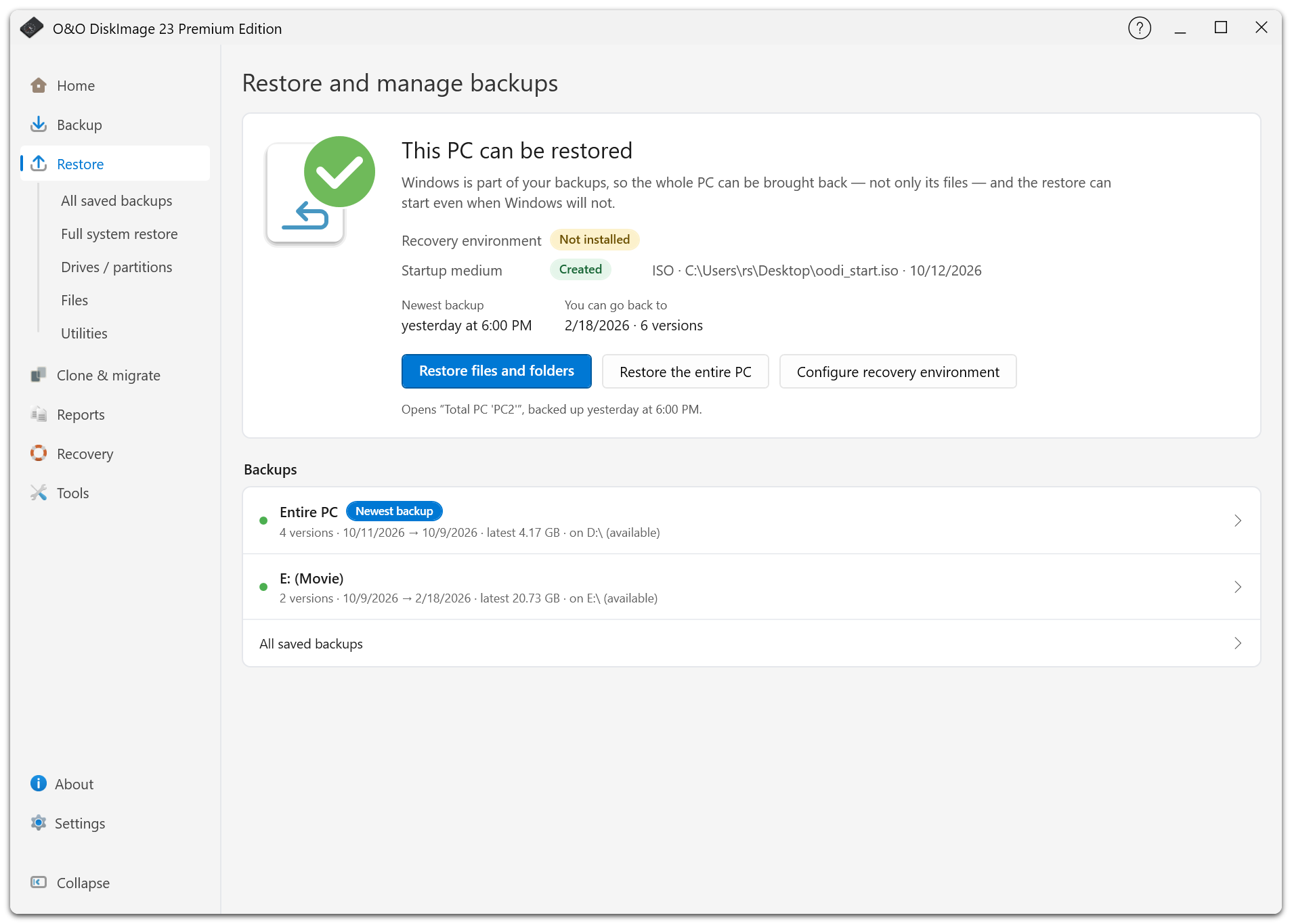Click the Newest backup blue badge
The width and height of the screenshot is (1292, 924).
tap(394, 511)
